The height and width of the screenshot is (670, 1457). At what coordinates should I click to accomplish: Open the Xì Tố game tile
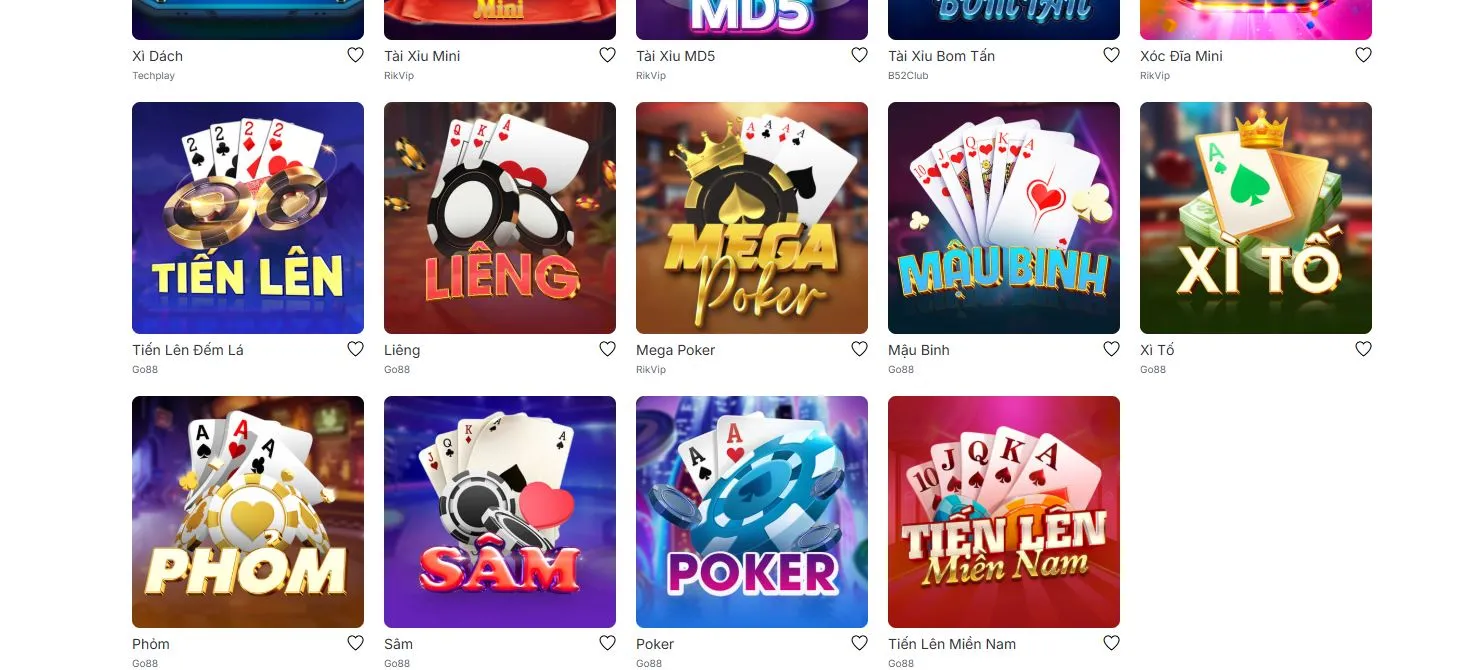tap(1256, 218)
